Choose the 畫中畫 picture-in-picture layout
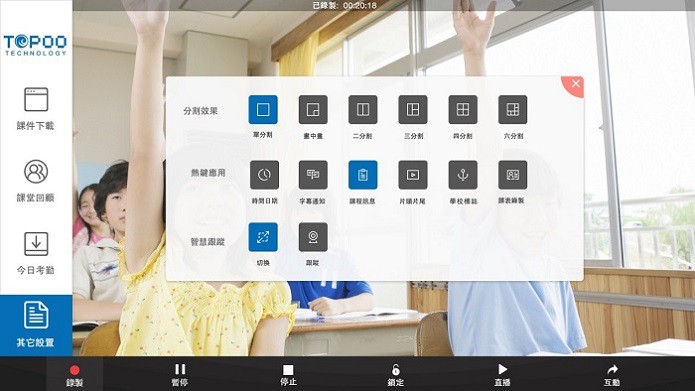Screen dimensions: 695x391 coord(313,109)
